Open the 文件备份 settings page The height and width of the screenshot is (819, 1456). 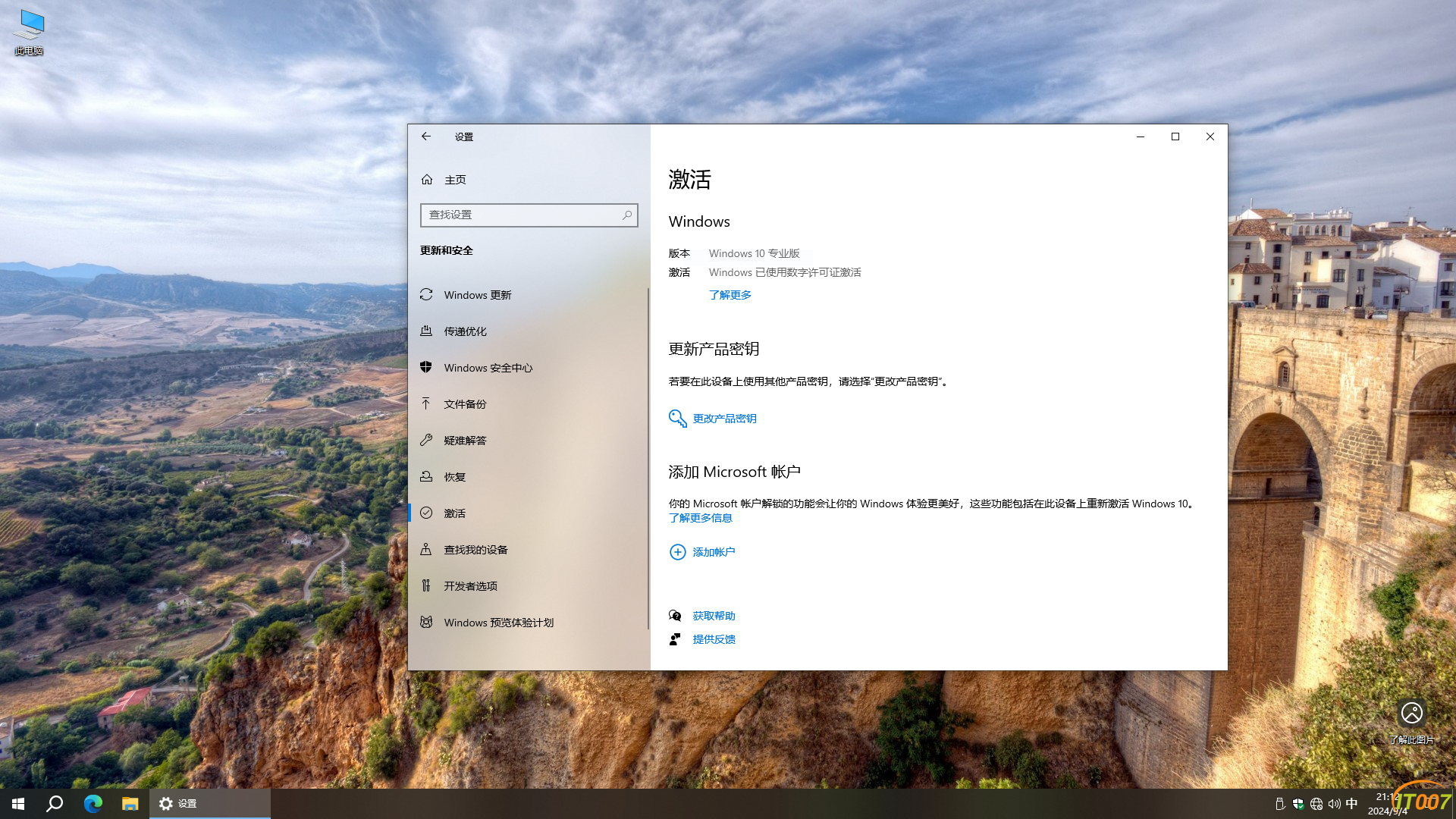click(528, 404)
